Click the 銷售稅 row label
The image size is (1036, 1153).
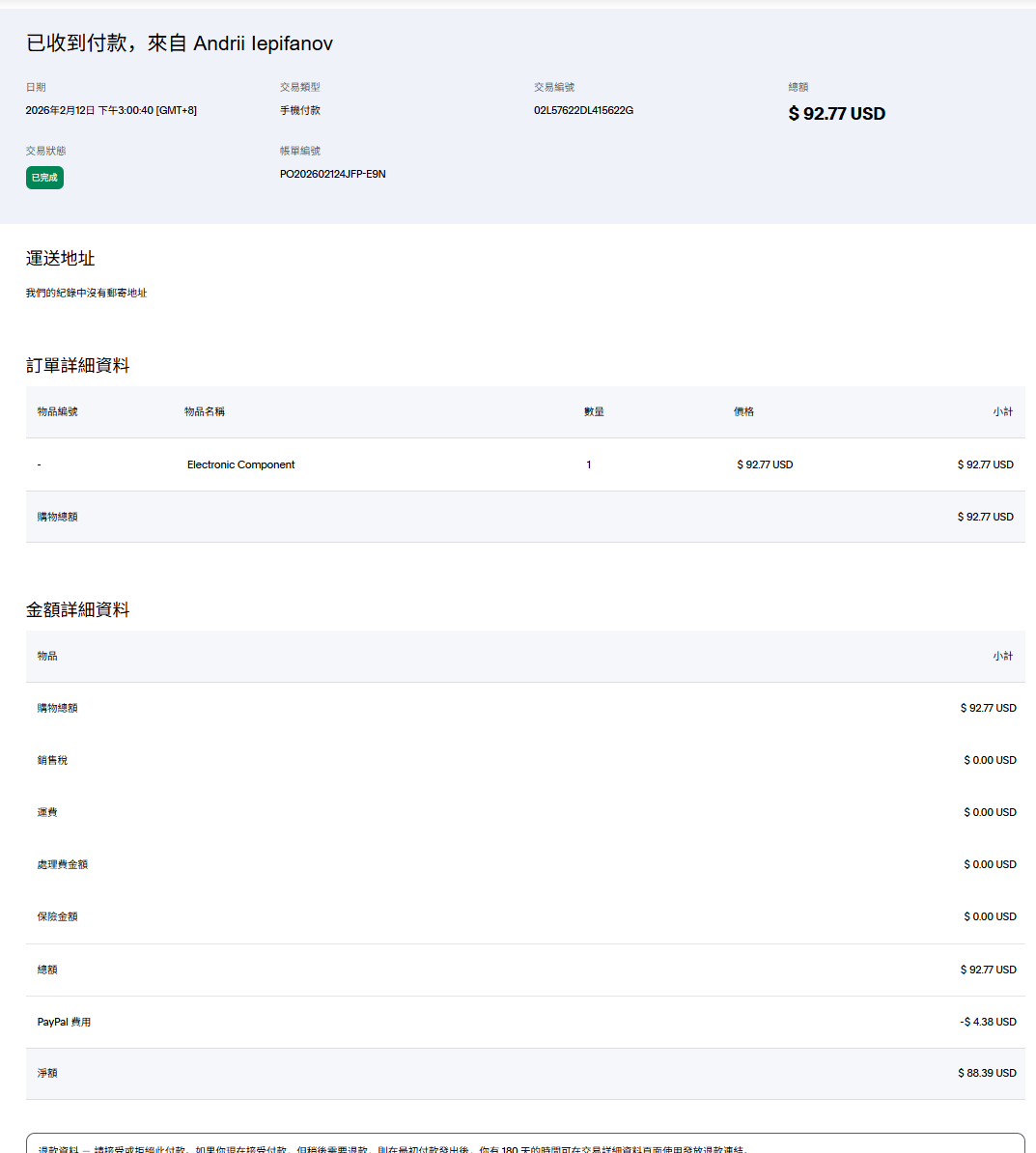(52, 760)
